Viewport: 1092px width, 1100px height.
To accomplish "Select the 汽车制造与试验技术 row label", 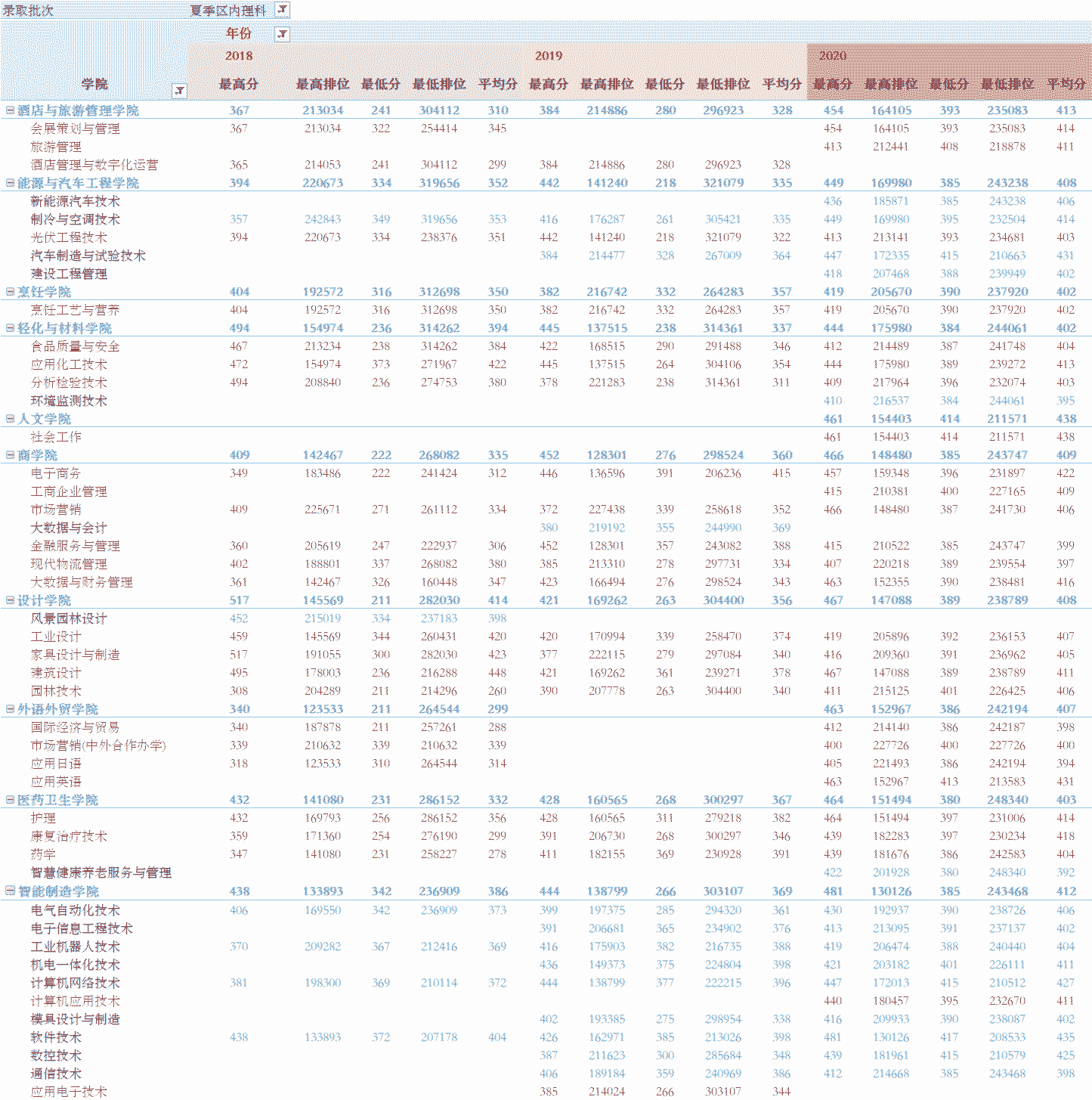I will pyautogui.click(x=88, y=256).
